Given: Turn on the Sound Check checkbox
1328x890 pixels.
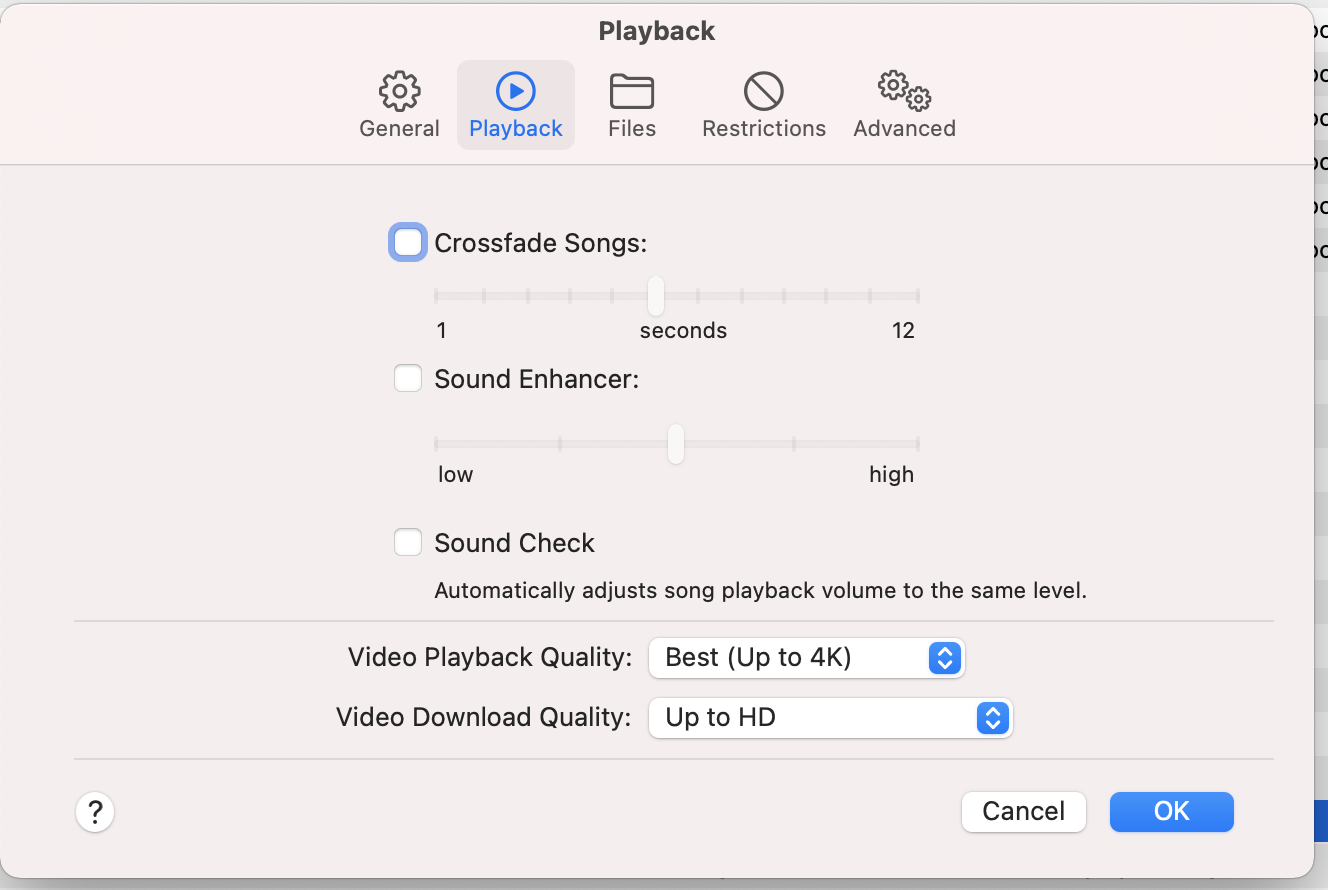Looking at the screenshot, I should (408, 543).
